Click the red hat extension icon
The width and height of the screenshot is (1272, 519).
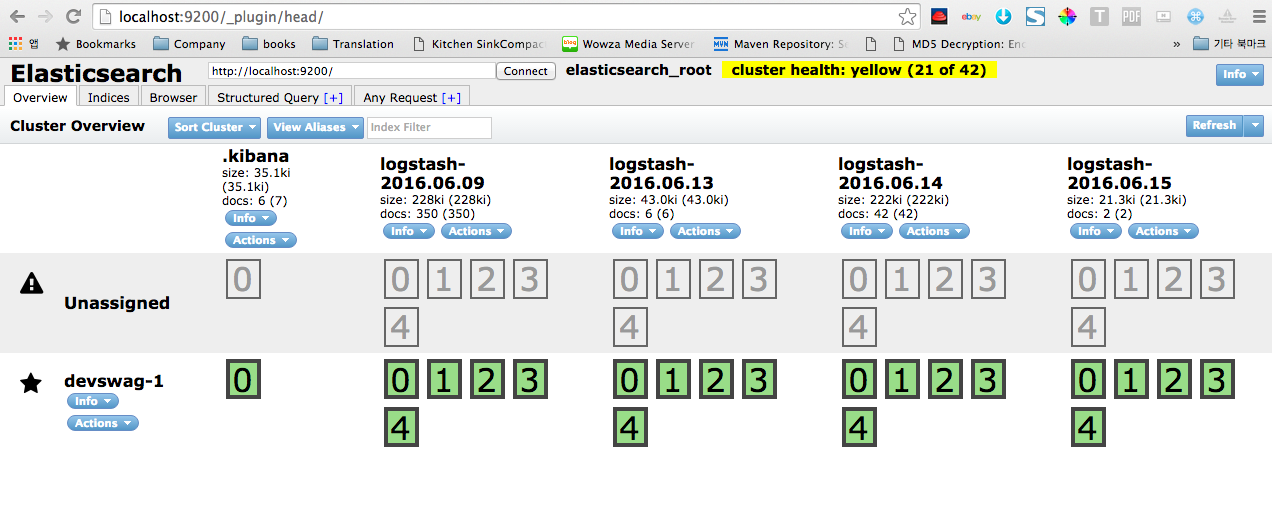pyautogui.click(x=939, y=16)
